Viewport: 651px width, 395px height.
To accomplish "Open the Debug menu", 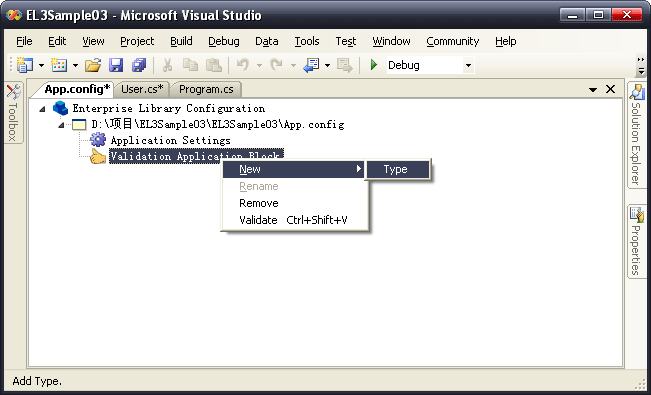I will 224,41.
